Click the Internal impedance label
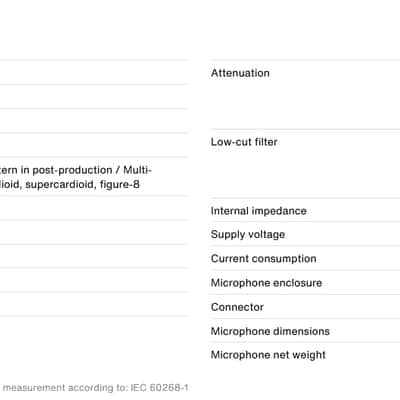The width and height of the screenshot is (400, 400). (259, 211)
